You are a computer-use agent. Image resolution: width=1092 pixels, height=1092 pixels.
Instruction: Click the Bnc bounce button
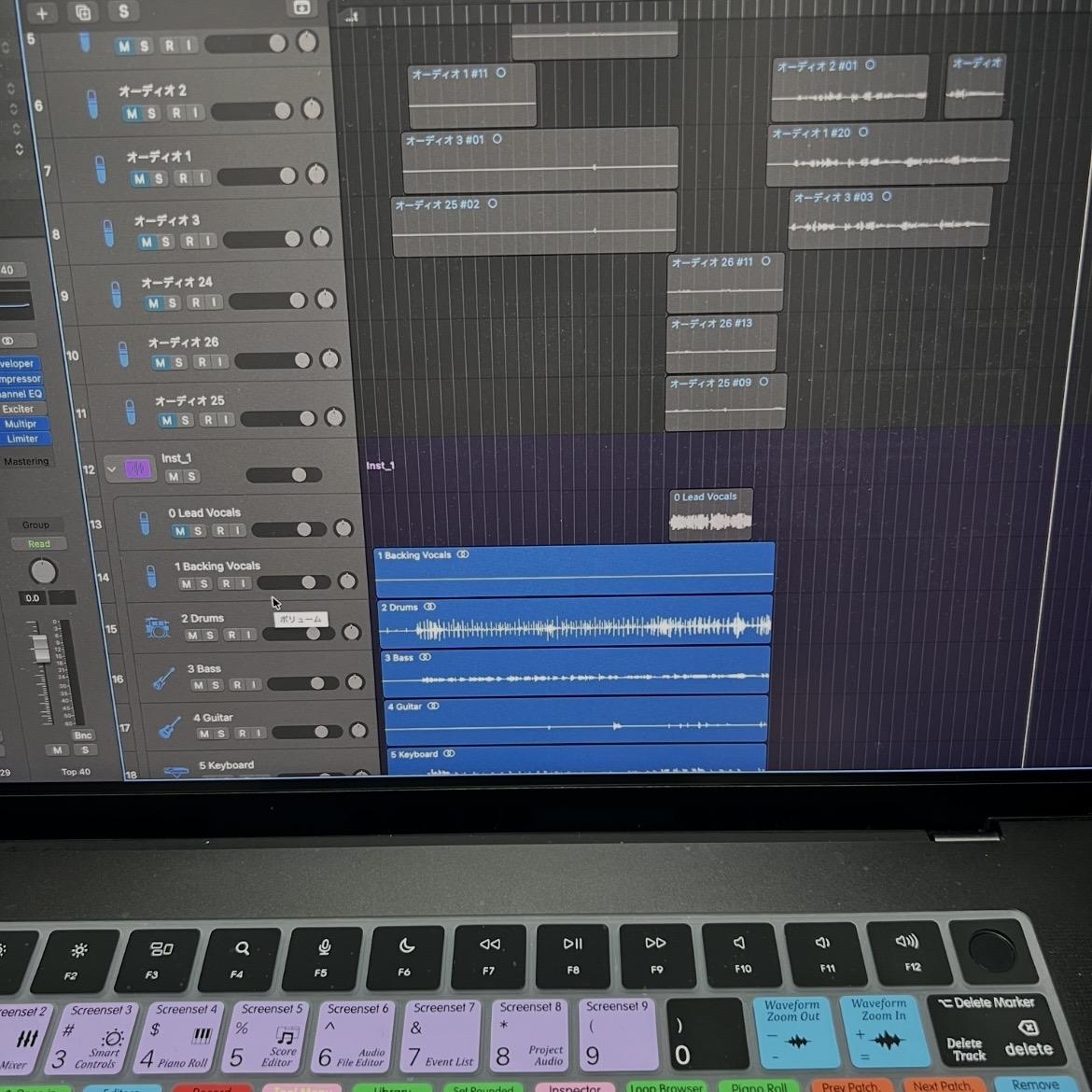83,735
